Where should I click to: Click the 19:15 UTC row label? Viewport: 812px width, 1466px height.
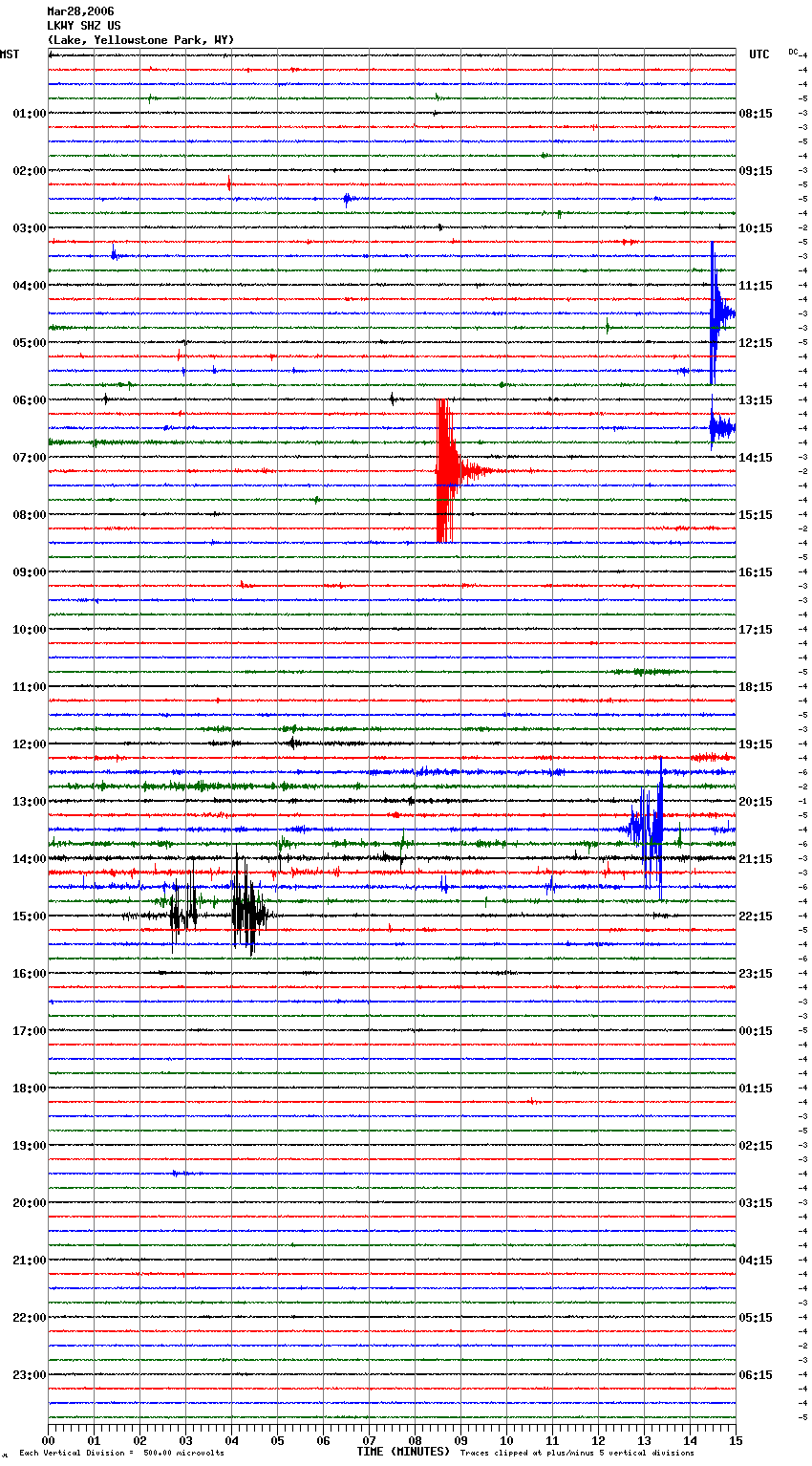[x=756, y=744]
